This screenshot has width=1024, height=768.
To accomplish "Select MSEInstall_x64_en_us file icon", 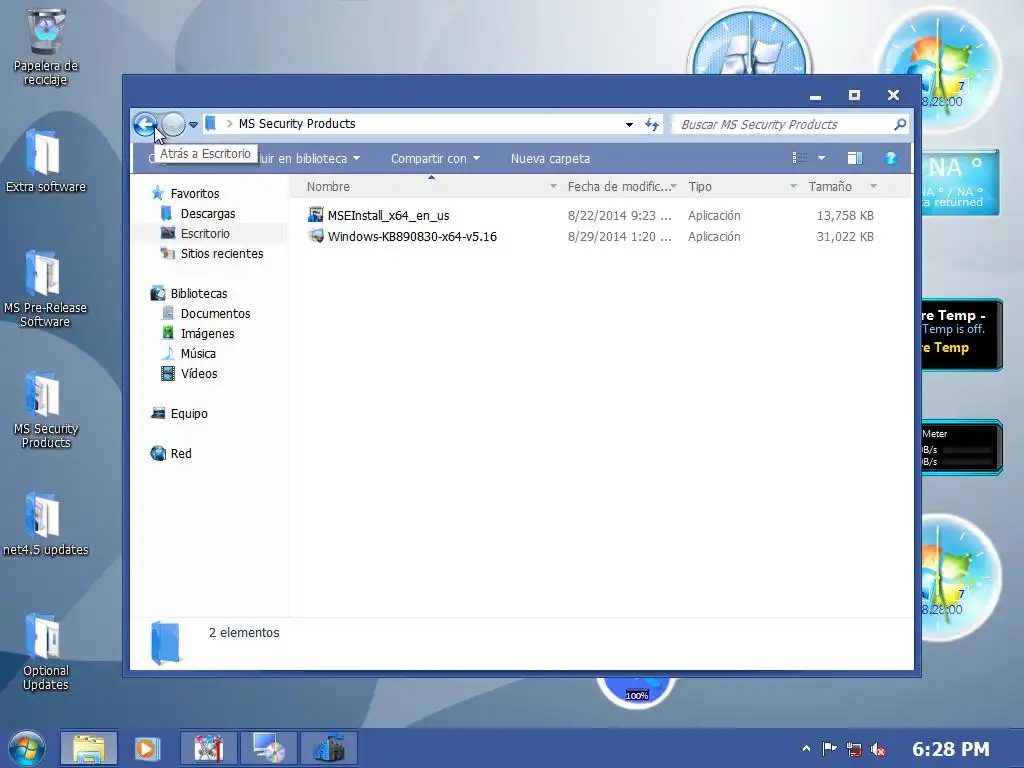I will click(315, 215).
